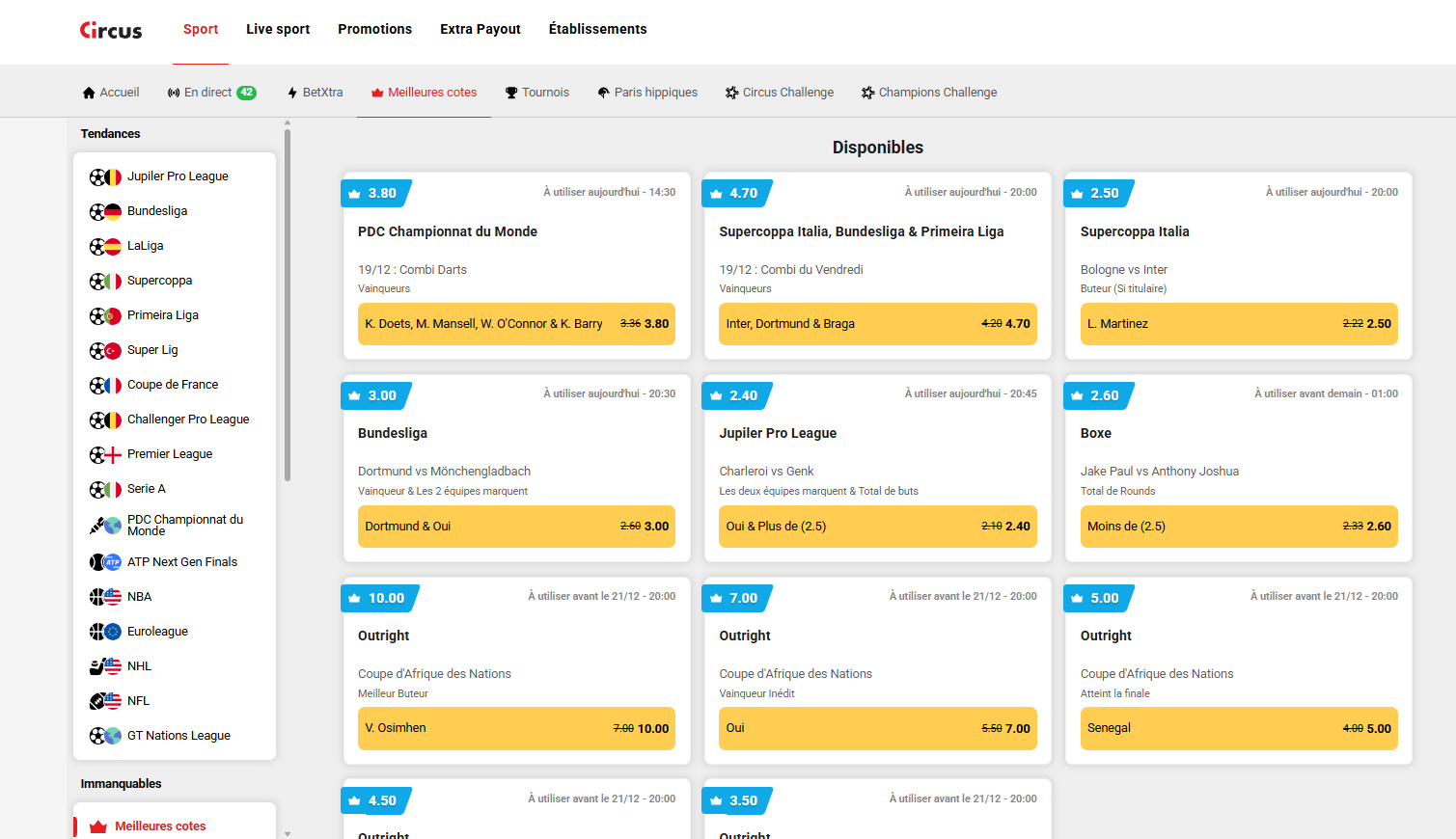Select the V. Osimhen top scorer bet
This screenshot has width=1456, height=839.
click(516, 728)
